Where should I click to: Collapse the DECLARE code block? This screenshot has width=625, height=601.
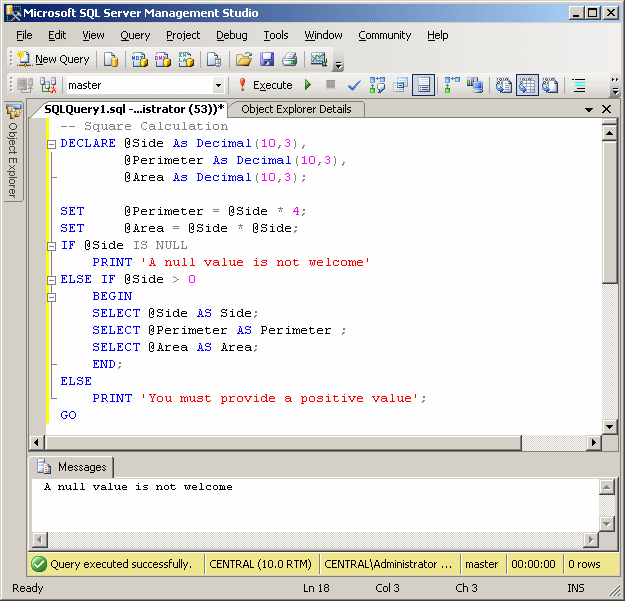(x=51, y=144)
